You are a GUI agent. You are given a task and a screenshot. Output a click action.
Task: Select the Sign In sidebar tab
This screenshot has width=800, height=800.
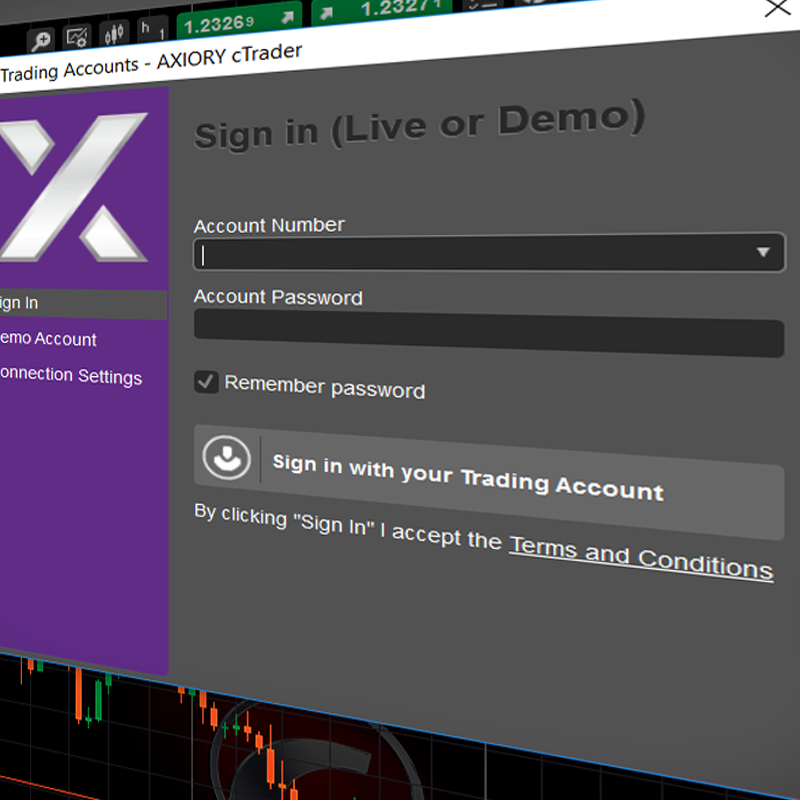83,304
